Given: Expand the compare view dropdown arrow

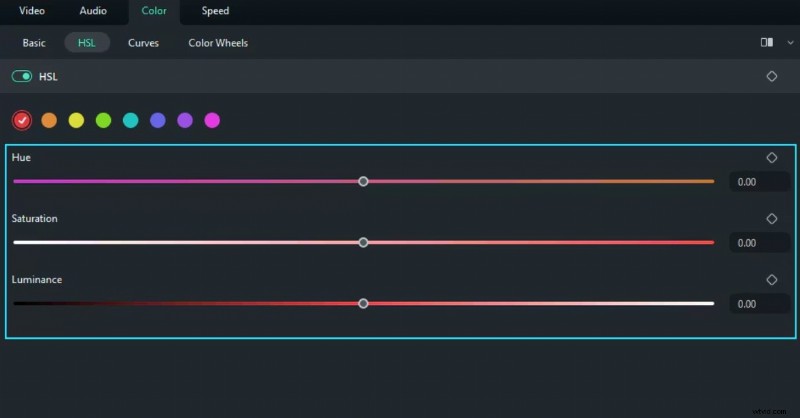Looking at the screenshot, I should [x=790, y=43].
